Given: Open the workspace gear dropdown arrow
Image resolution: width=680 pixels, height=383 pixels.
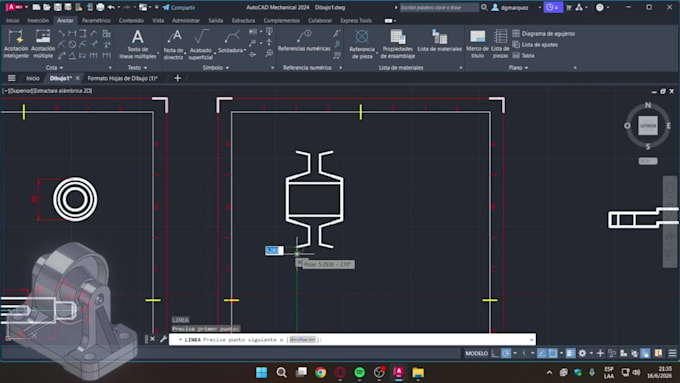Looking at the screenshot, I should point(591,353).
